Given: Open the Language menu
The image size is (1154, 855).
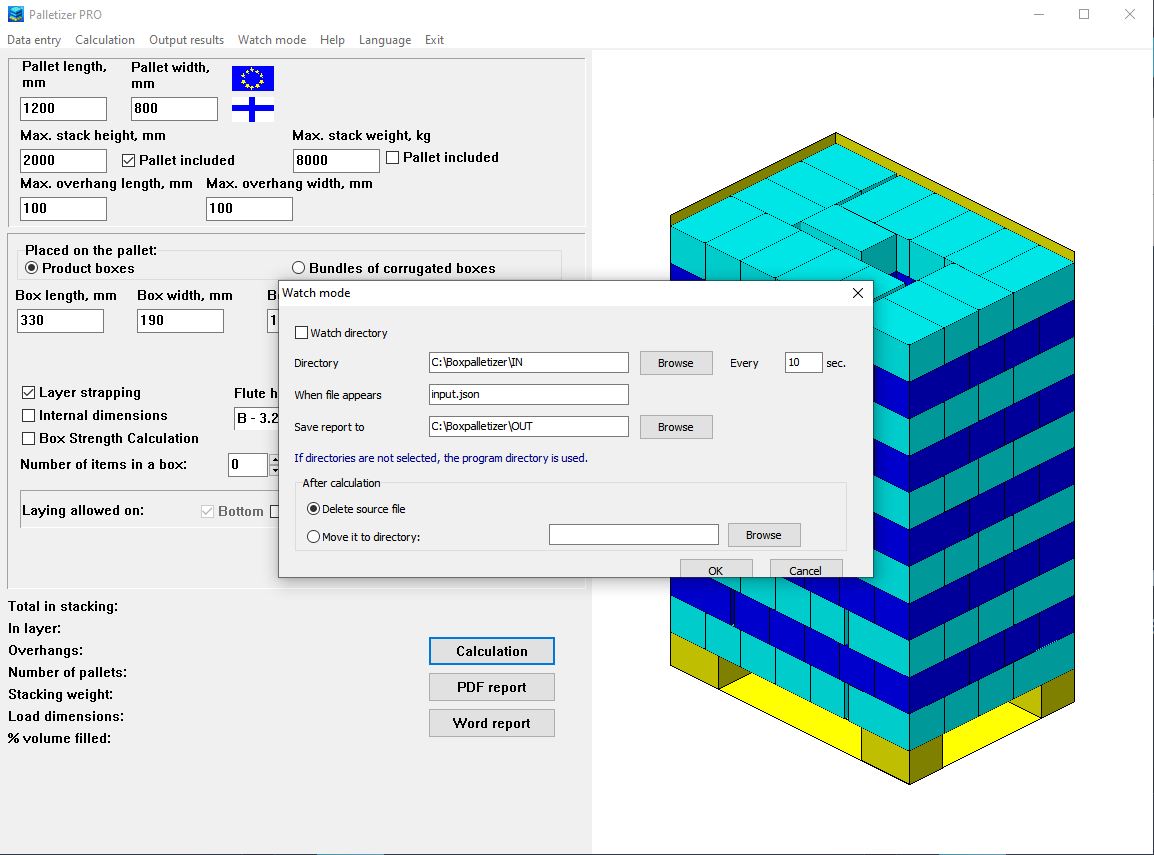Looking at the screenshot, I should [x=385, y=40].
